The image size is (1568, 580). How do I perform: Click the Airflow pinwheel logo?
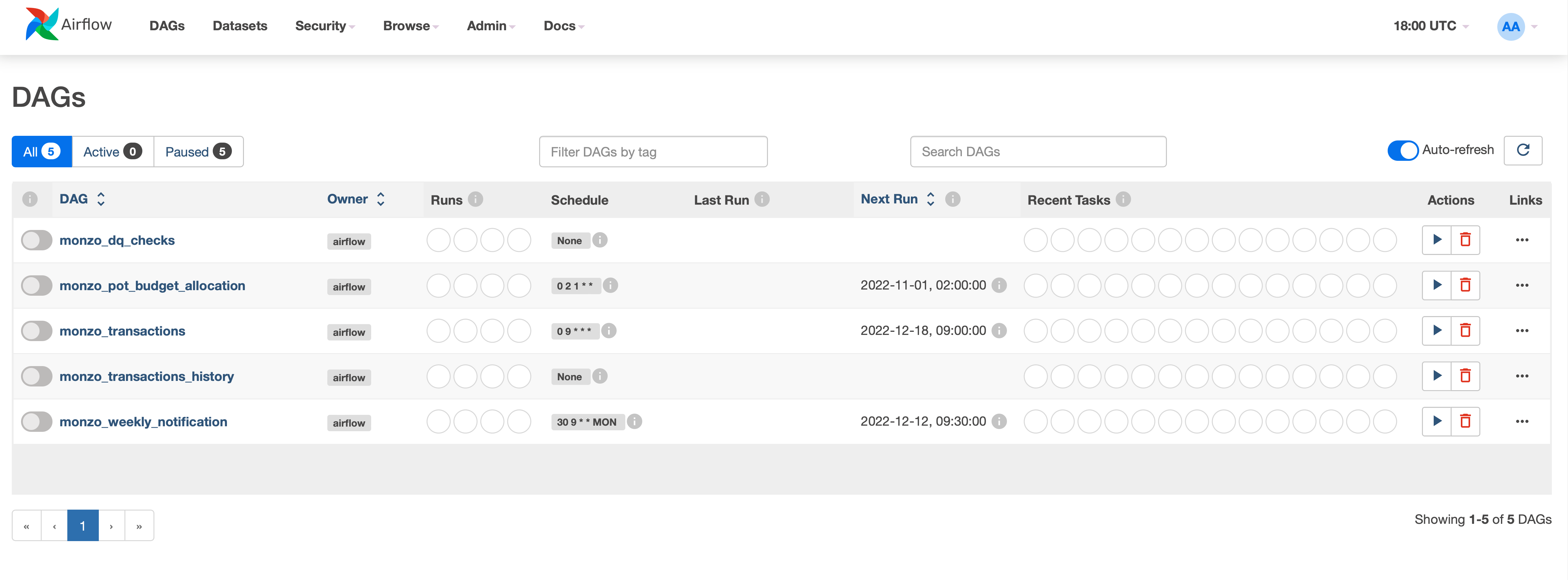pyautogui.click(x=42, y=24)
